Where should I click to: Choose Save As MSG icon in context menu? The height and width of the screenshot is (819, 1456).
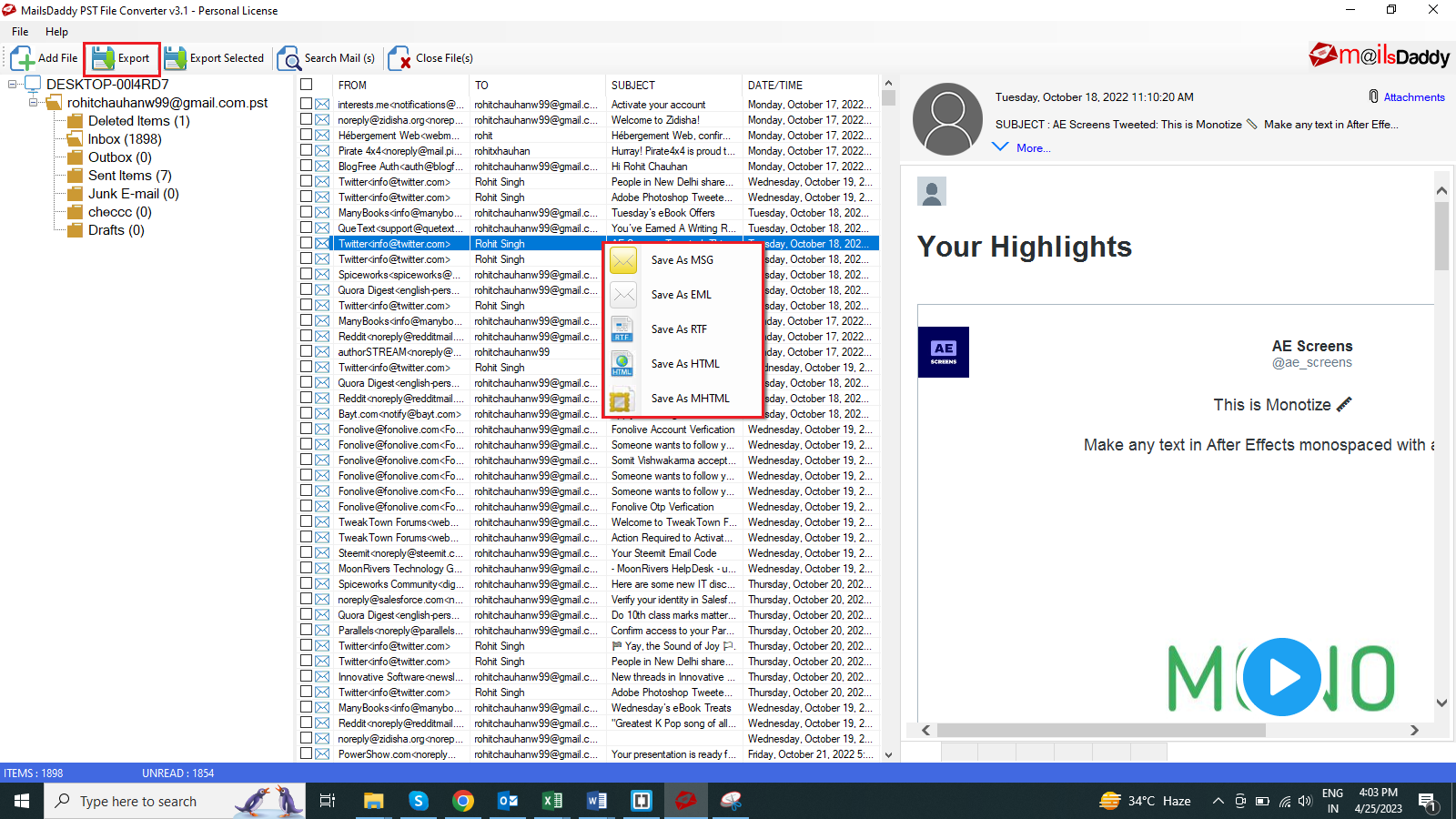(623, 260)
